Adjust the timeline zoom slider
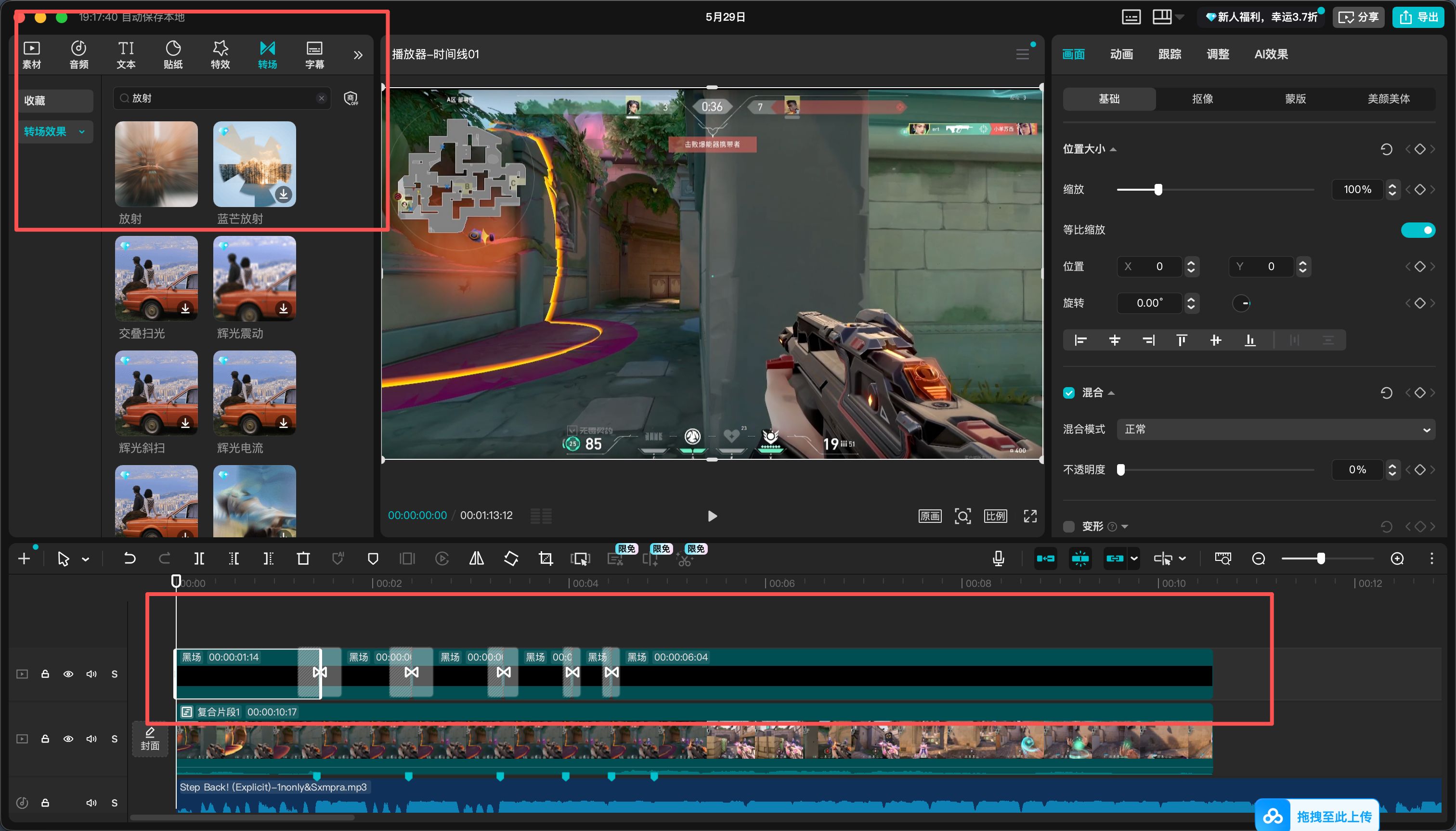Screen dimensions: 1456x831 [1321, 559]
